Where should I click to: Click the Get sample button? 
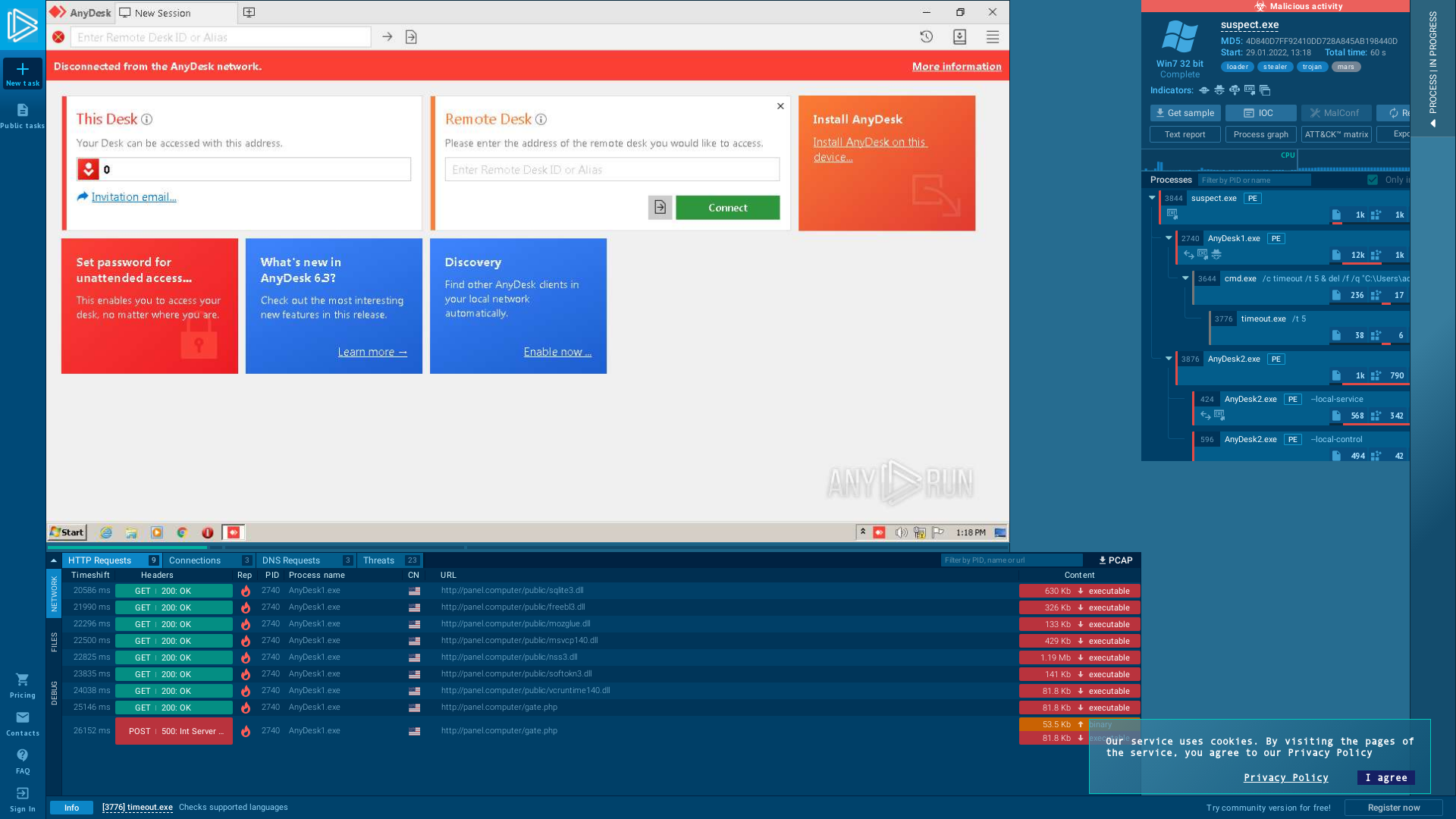coord(1185,113)
